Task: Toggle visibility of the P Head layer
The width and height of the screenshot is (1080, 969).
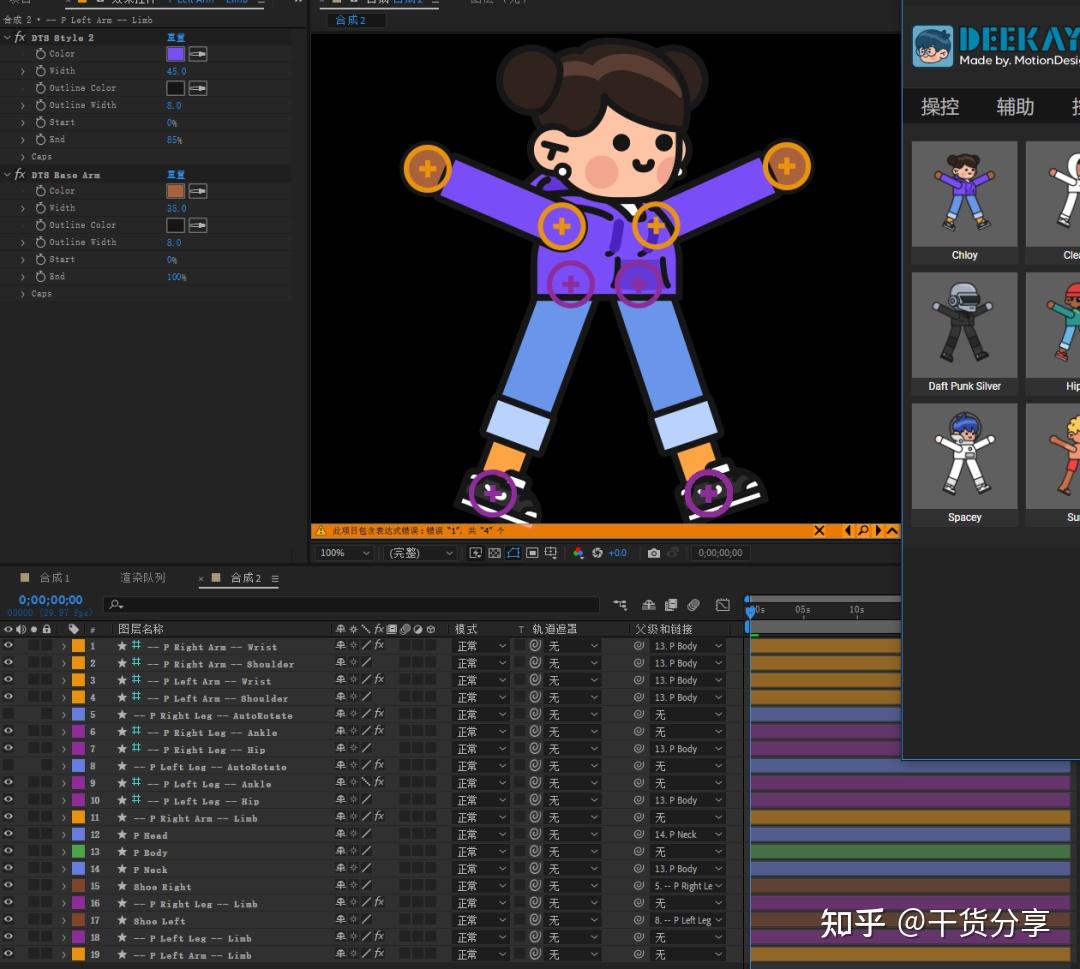Action: pos(8,835)
